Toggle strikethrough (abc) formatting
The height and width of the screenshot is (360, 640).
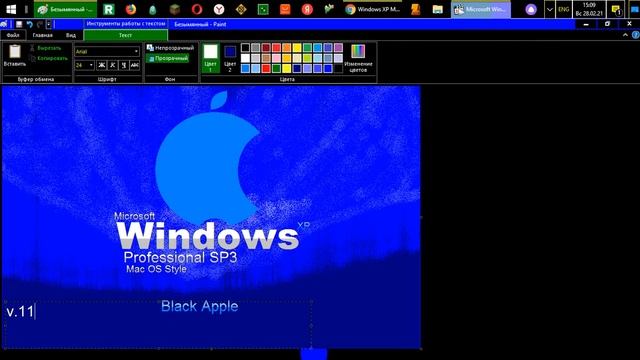135,65
